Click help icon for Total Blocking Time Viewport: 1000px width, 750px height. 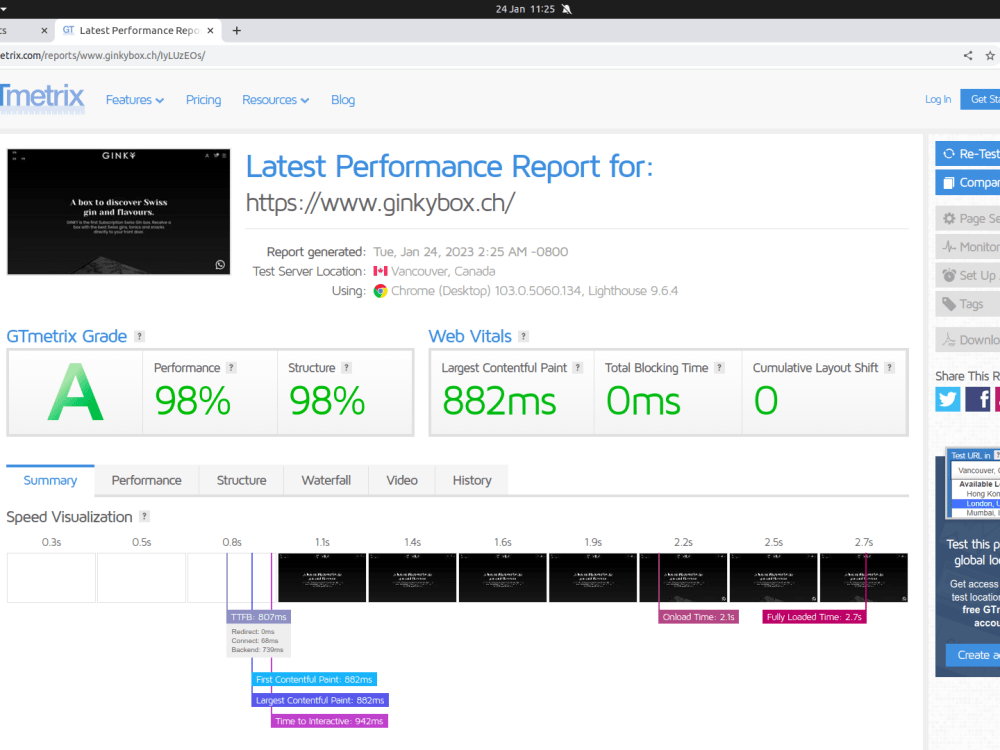[x=719, y=367]
